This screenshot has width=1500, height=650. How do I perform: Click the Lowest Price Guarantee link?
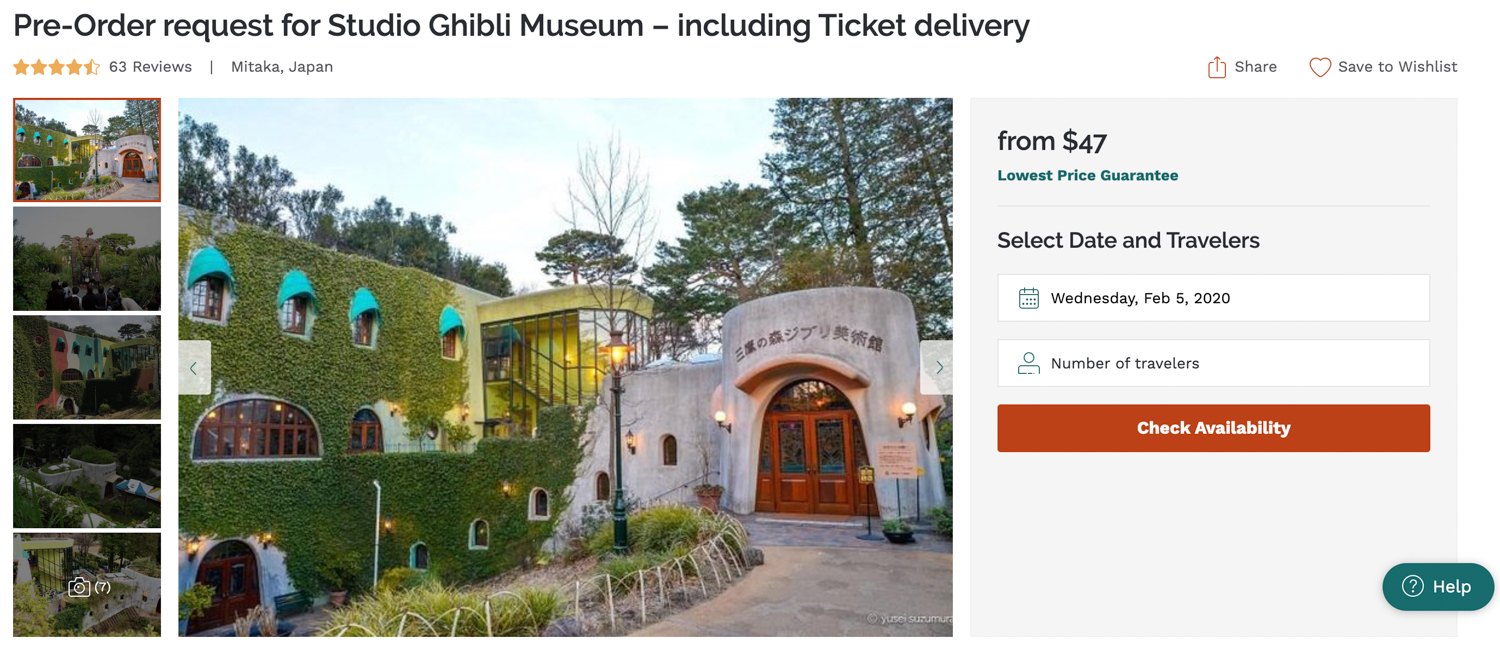pos(1087,175)
